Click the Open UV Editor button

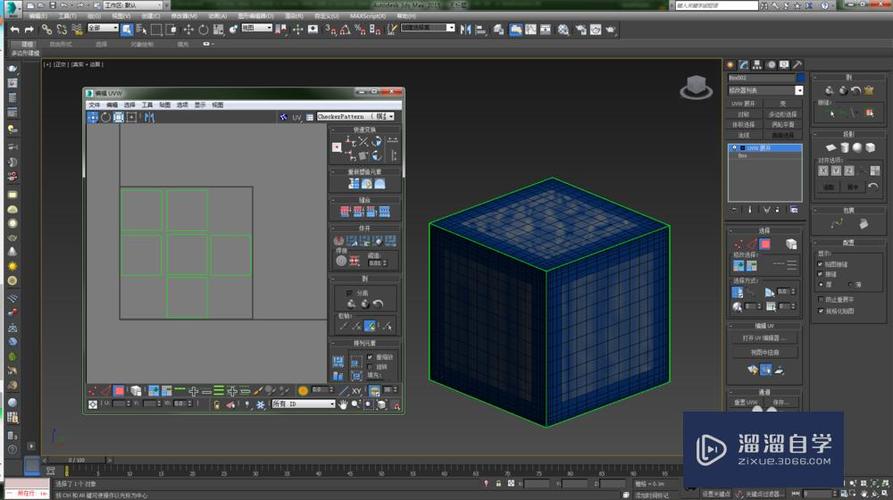(x=764, y=338)
